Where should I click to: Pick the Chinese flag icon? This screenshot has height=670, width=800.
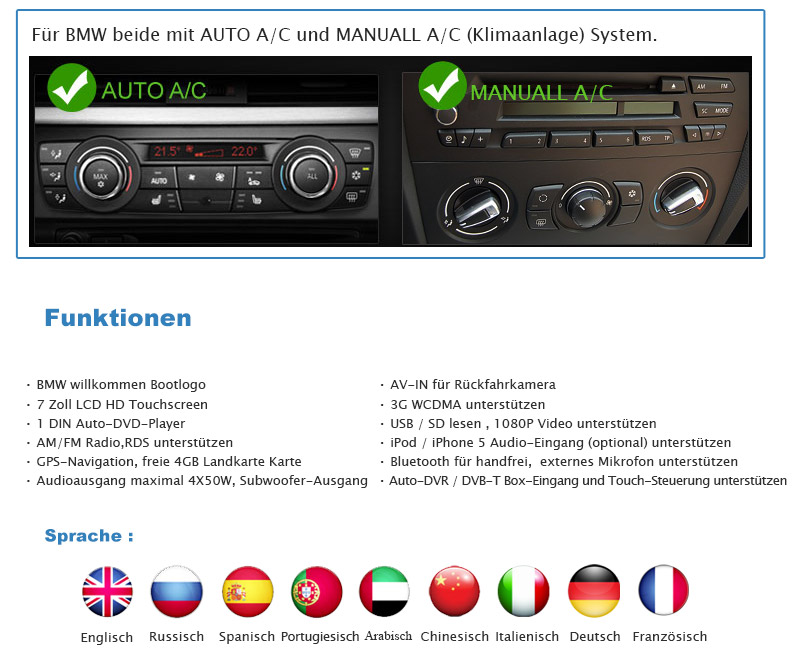click(455, 591)
